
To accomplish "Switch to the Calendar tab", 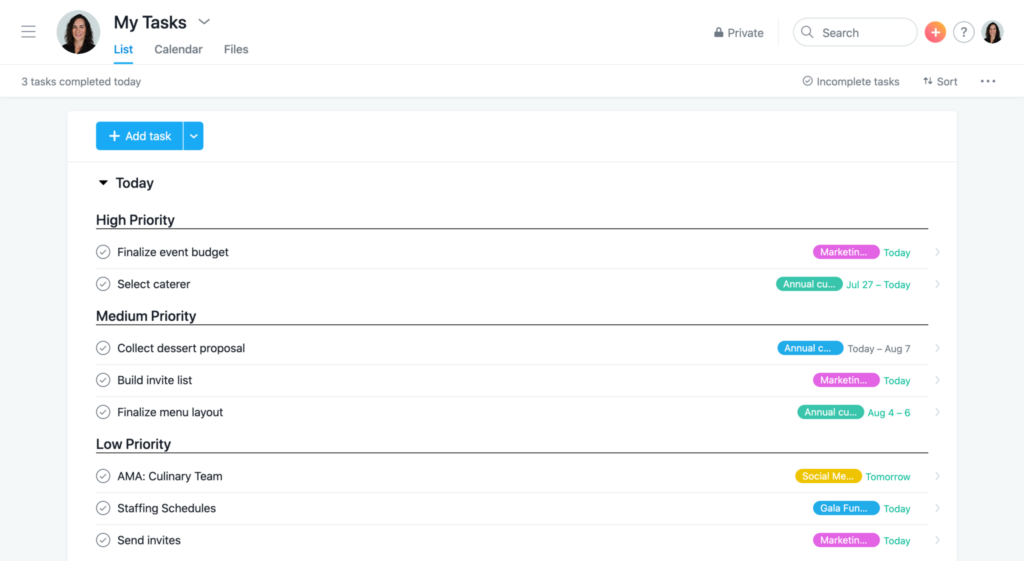I will pyautogui.click(x=178, y=49).
